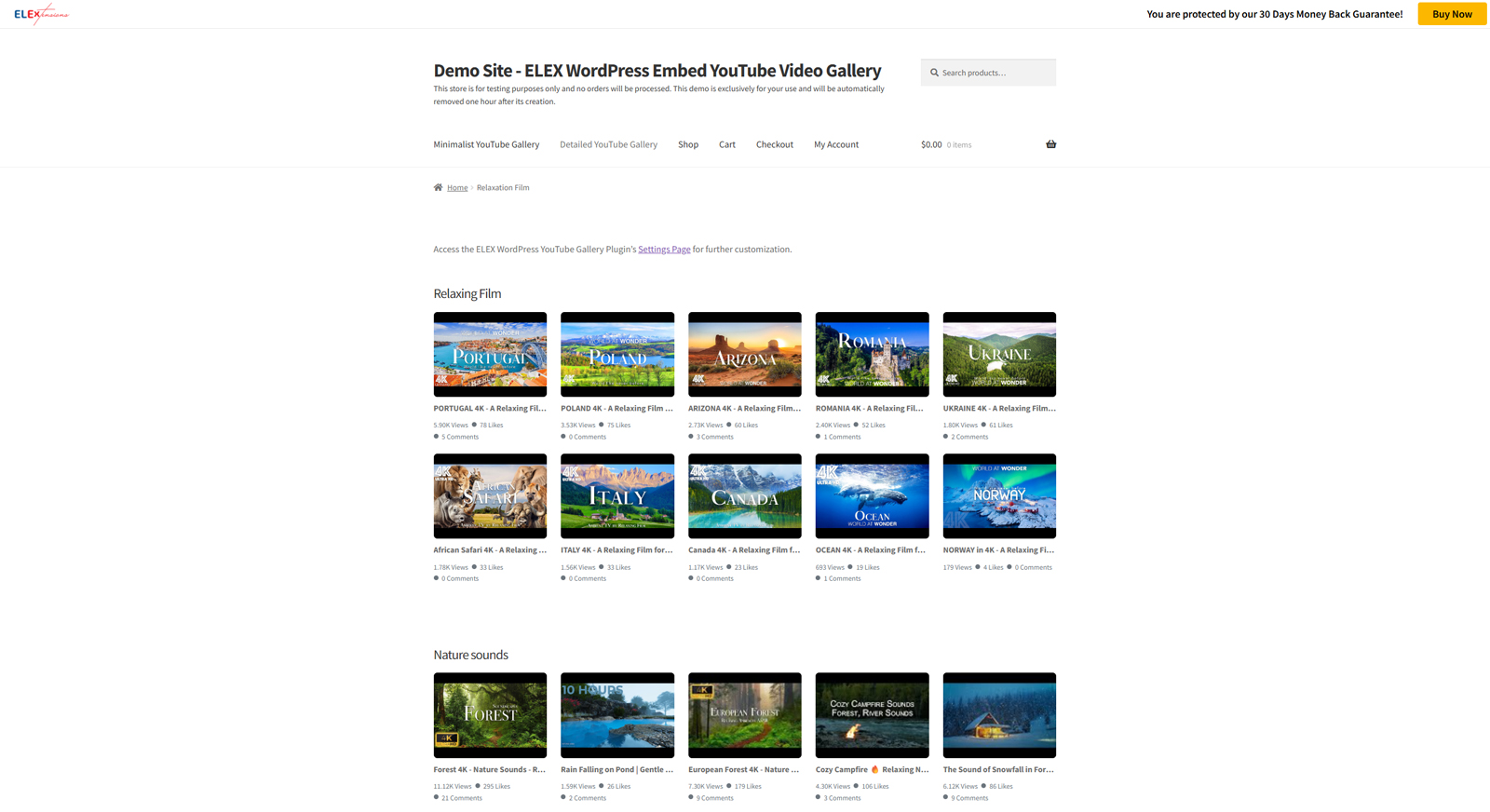1490x812 pixels.
Task: Click the 'Relaxing Film' section heading
Action: (467, 293)
